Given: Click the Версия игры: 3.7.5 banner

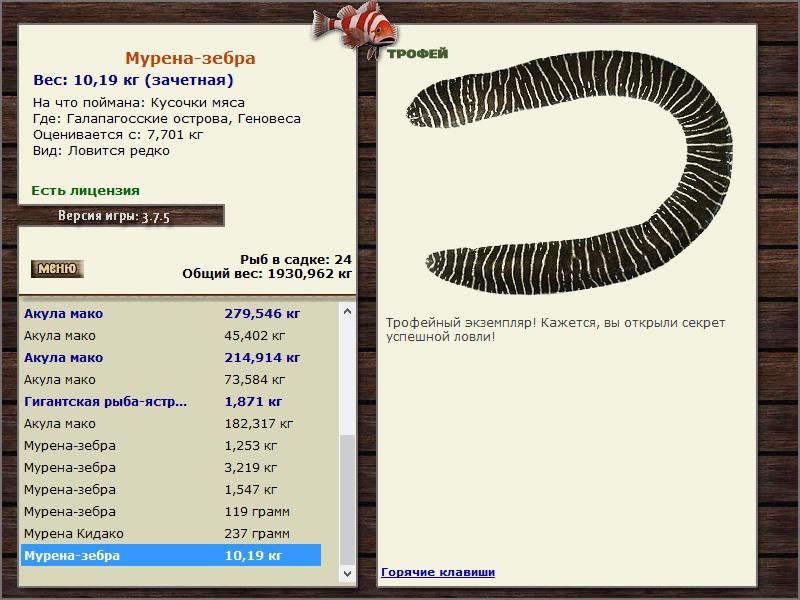Looking at the screenshot, I should click(121, 216).
